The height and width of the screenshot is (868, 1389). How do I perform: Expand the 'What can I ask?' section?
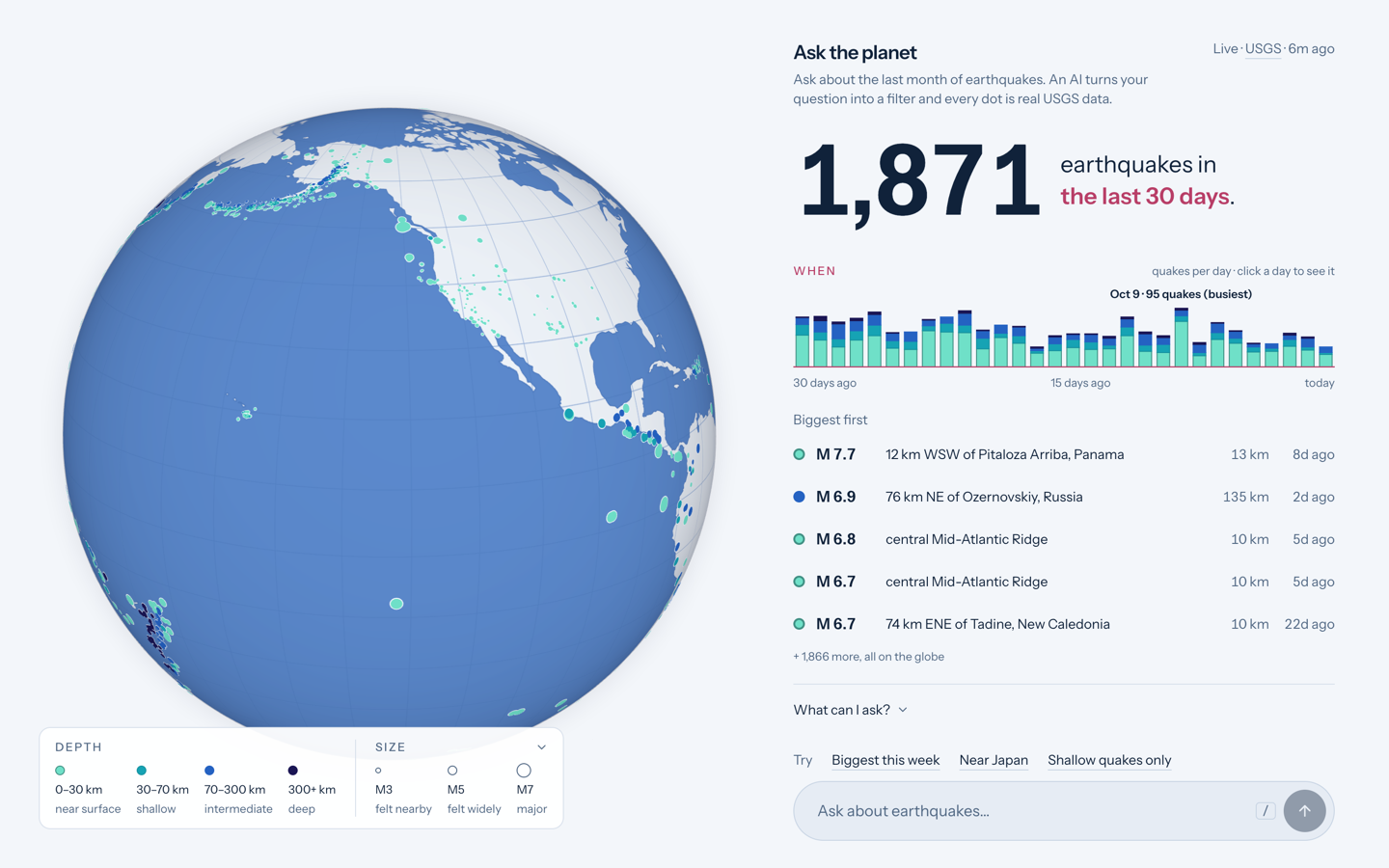(851, 710)
